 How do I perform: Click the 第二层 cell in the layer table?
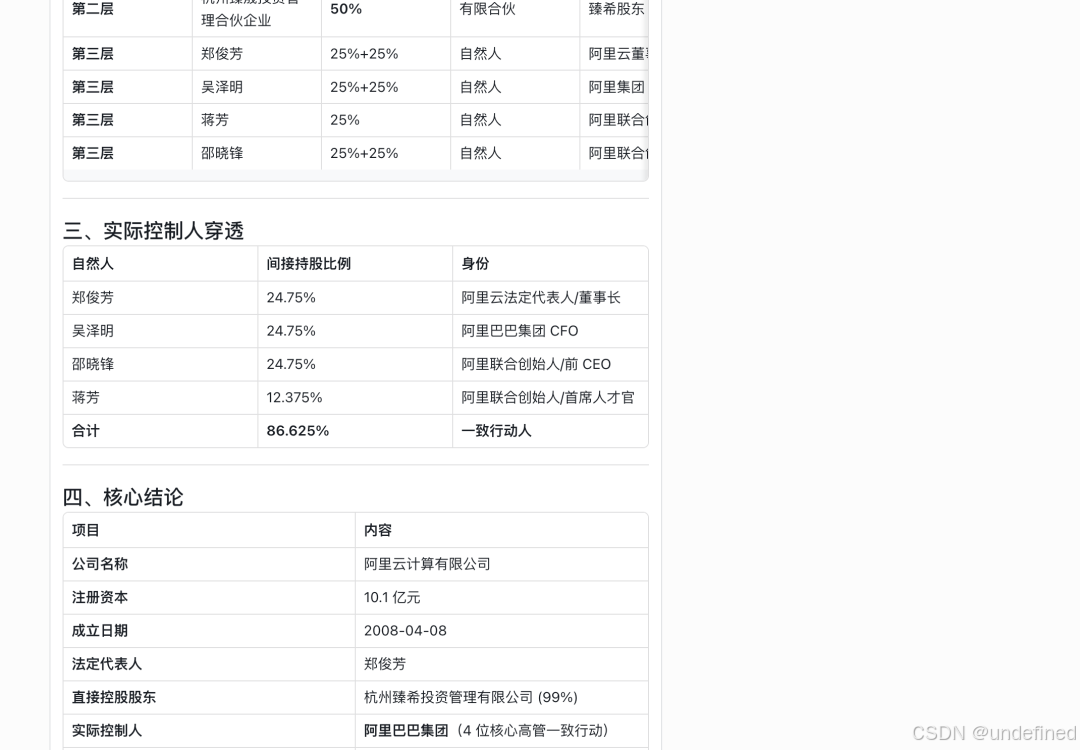pos(92,9)
